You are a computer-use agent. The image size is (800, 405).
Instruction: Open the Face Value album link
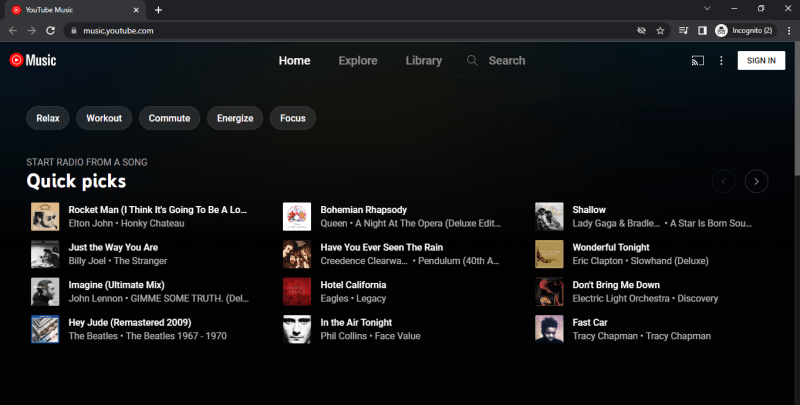tap(397, 336)
